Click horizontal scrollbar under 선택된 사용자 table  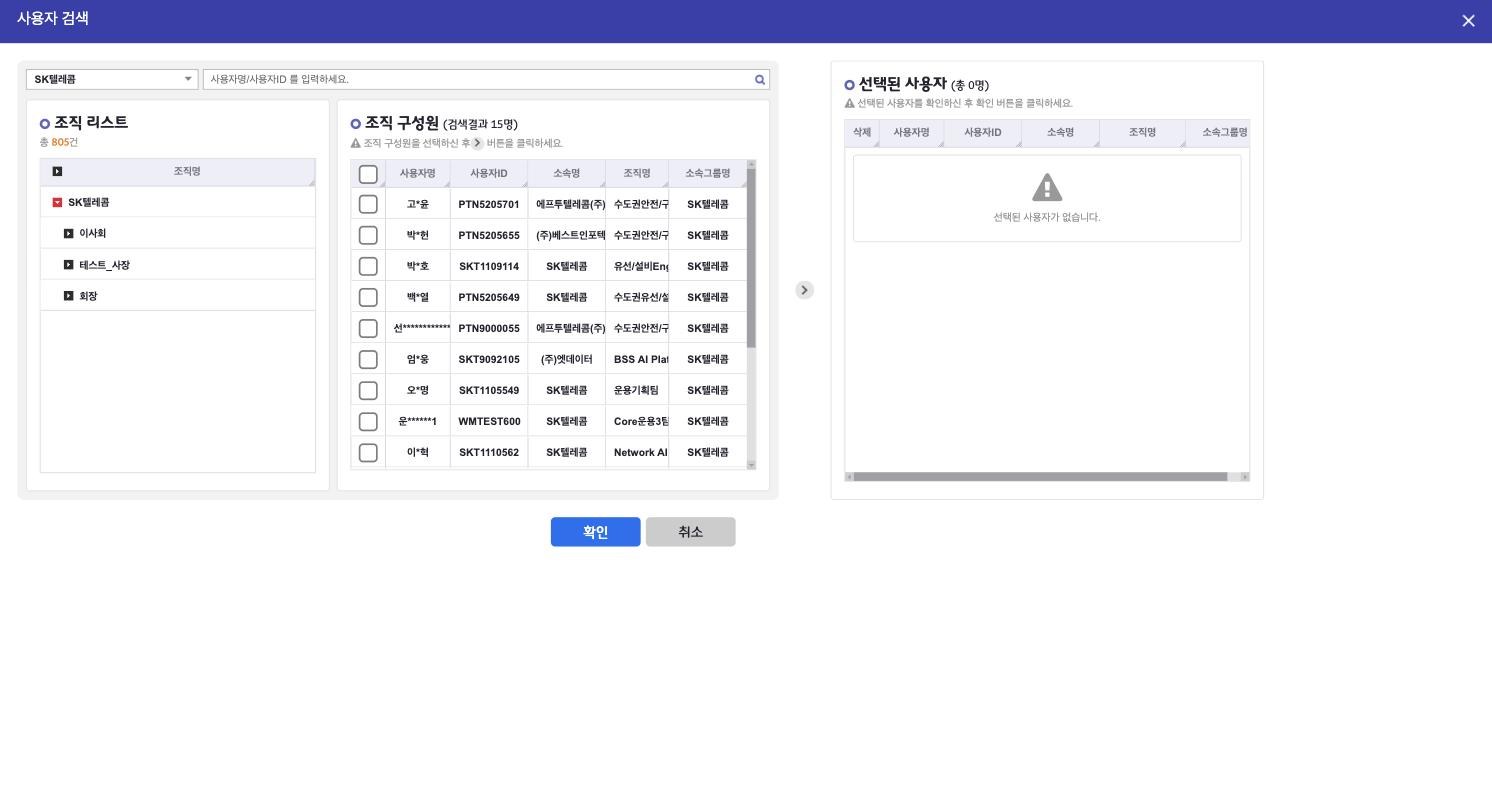pyautogui.click(x=1040, y=477)
